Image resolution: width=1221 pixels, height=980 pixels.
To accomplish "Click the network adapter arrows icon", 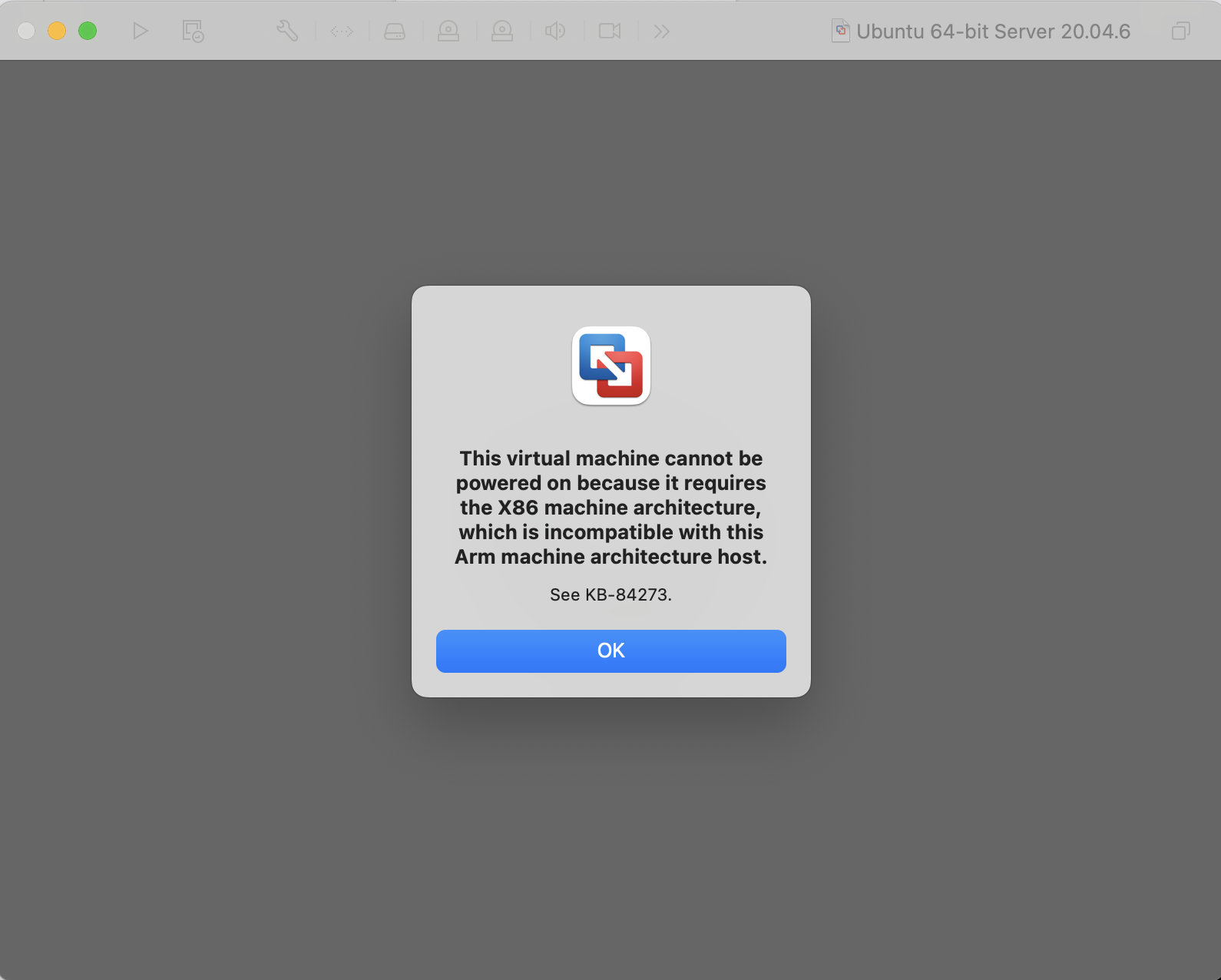I will pyautogui.click(x=342, y=31).
